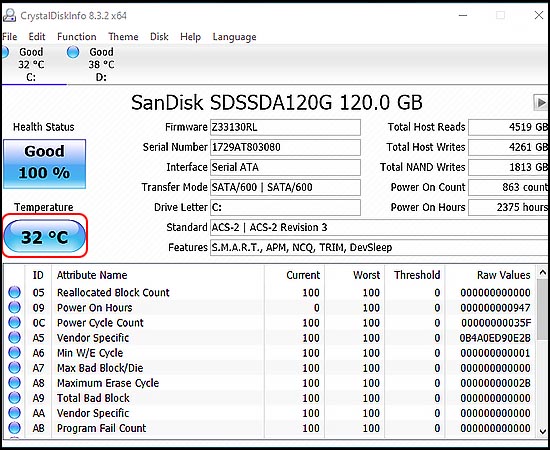Screen dimensions: 550x450
Task: Select the Reallocated Block Count text
Action: pos(113,293)
